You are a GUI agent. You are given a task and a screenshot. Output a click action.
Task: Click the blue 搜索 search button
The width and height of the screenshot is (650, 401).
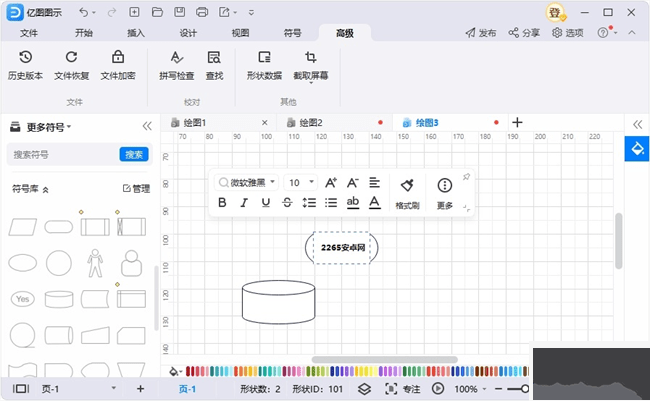[x=134, y=154]
